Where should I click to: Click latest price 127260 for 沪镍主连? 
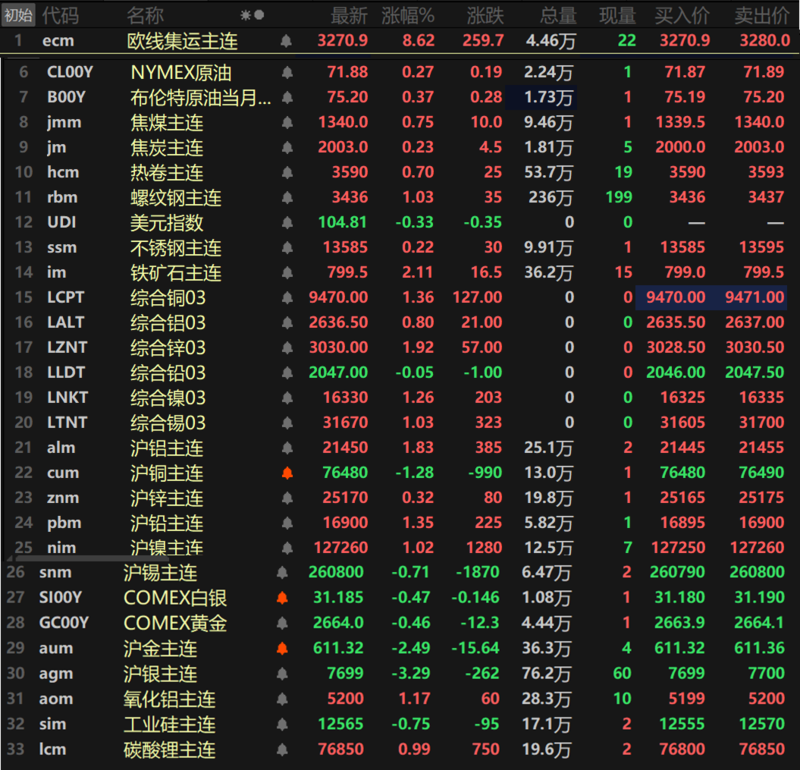(341, 548)
